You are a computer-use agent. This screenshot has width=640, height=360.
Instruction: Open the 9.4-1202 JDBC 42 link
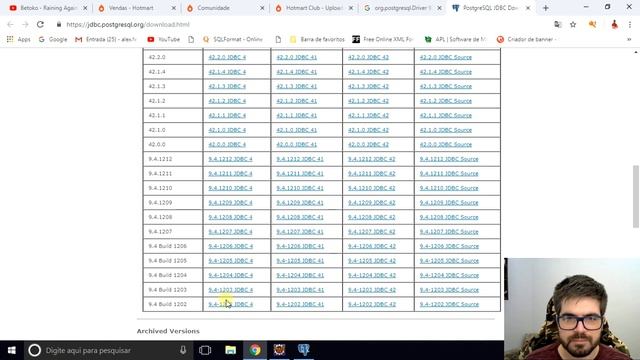372,304
